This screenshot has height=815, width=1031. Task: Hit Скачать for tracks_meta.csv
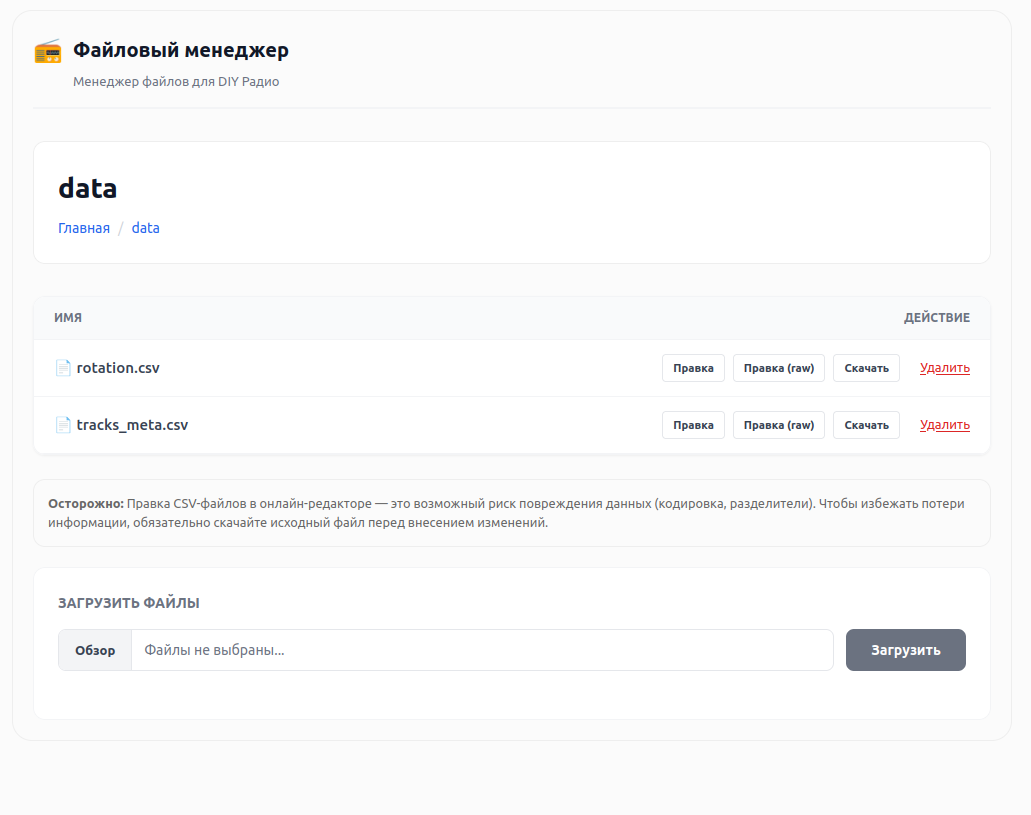pos(866,425)
